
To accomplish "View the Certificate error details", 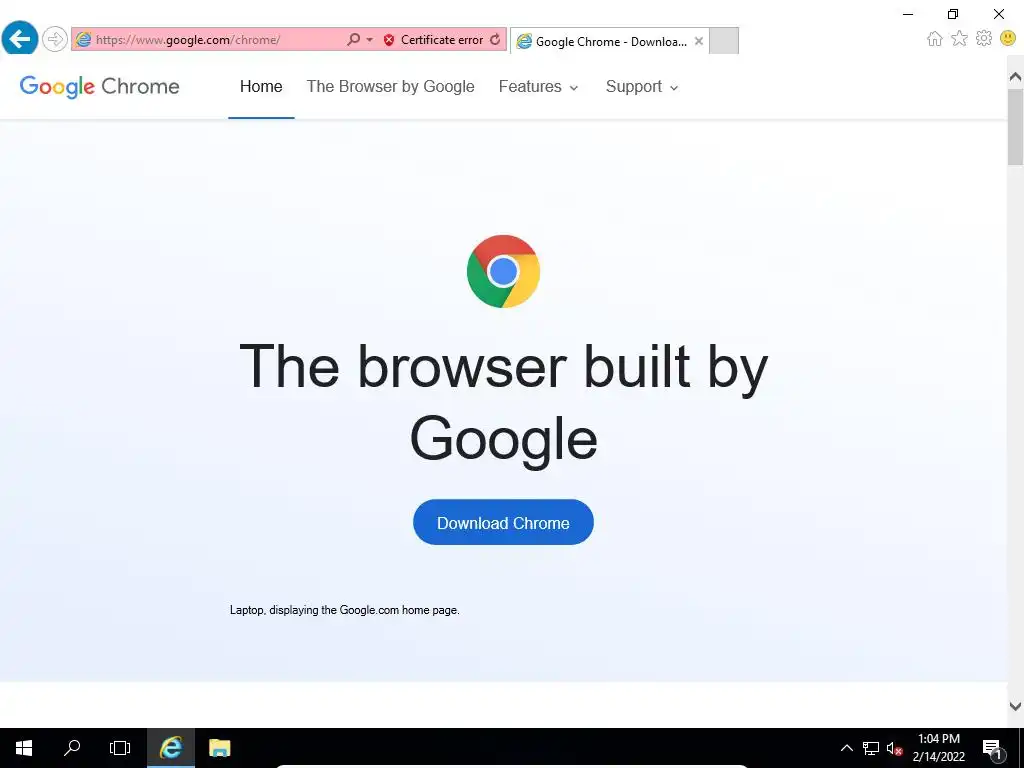I will click(441, 40).
